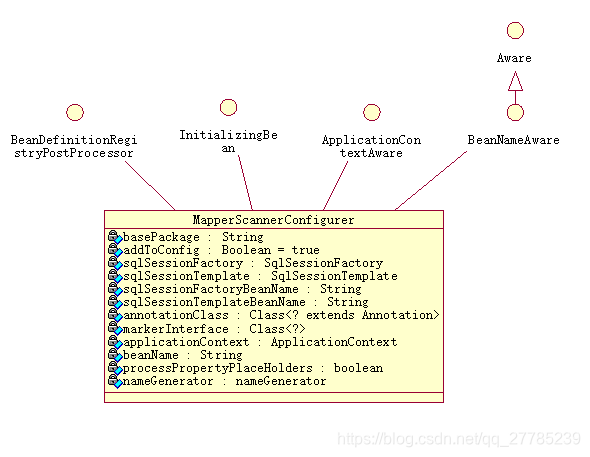Click empty operations compartment of MapperScannerConfigurer

pos(274,397)
